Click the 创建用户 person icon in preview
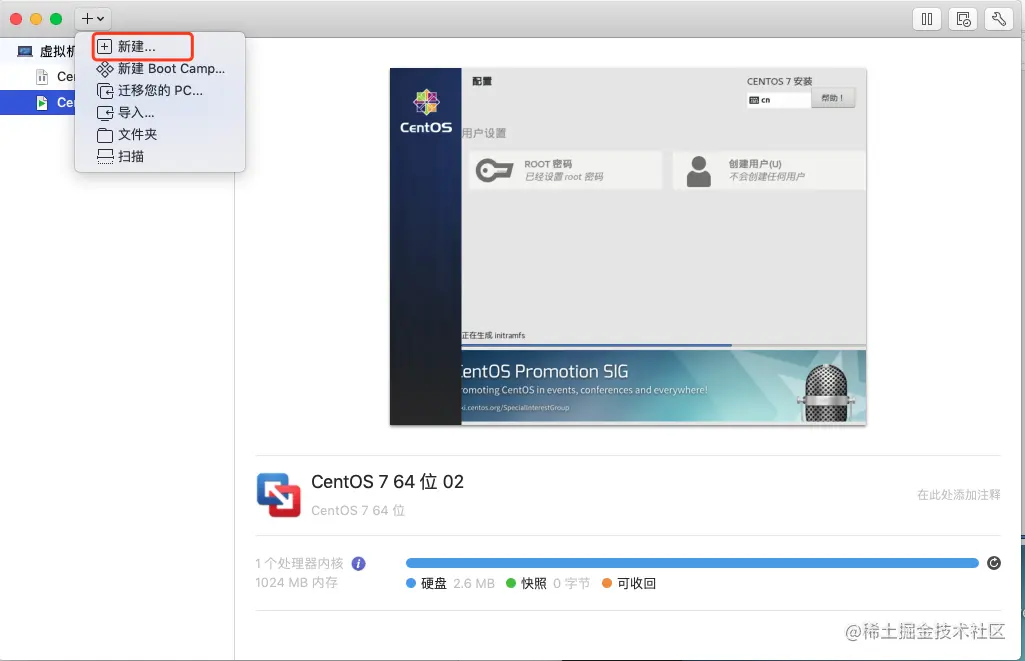This screenshot has width=1025, height=661. coord(699,171)
